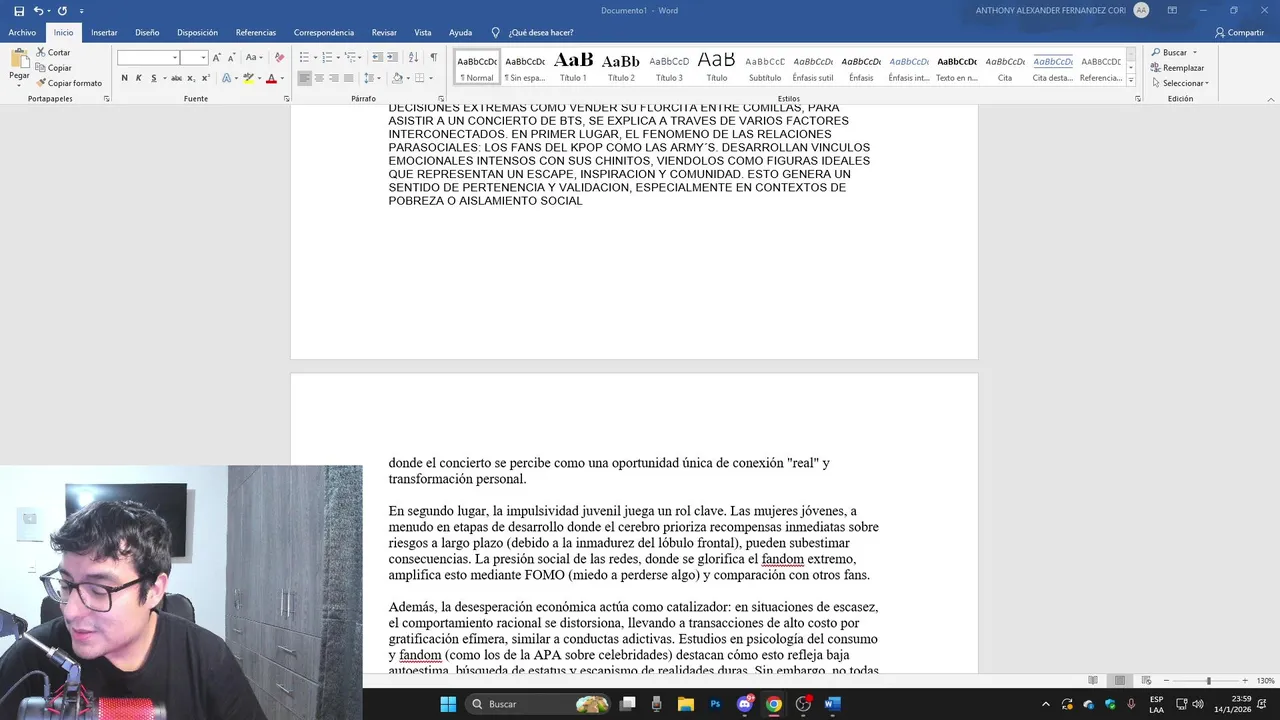1280x720 pixels.
Task: Activate Copiar formato paintbrush
Action: point(69,83)
